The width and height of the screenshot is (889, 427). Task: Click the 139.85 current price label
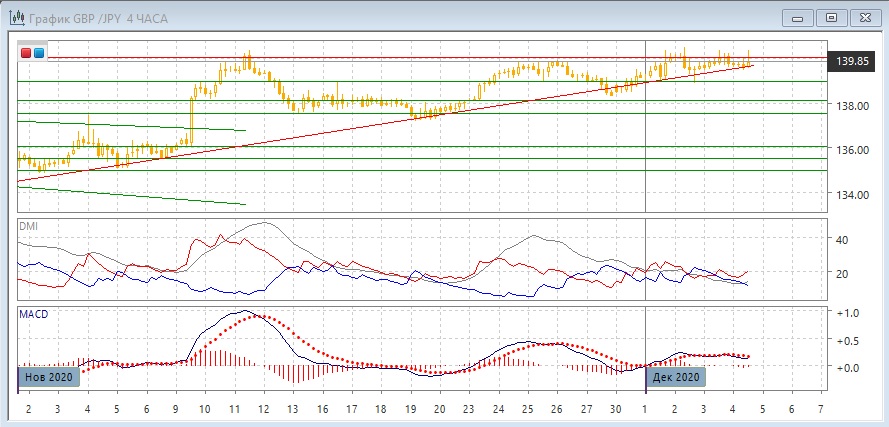click(x=851, y=62)
